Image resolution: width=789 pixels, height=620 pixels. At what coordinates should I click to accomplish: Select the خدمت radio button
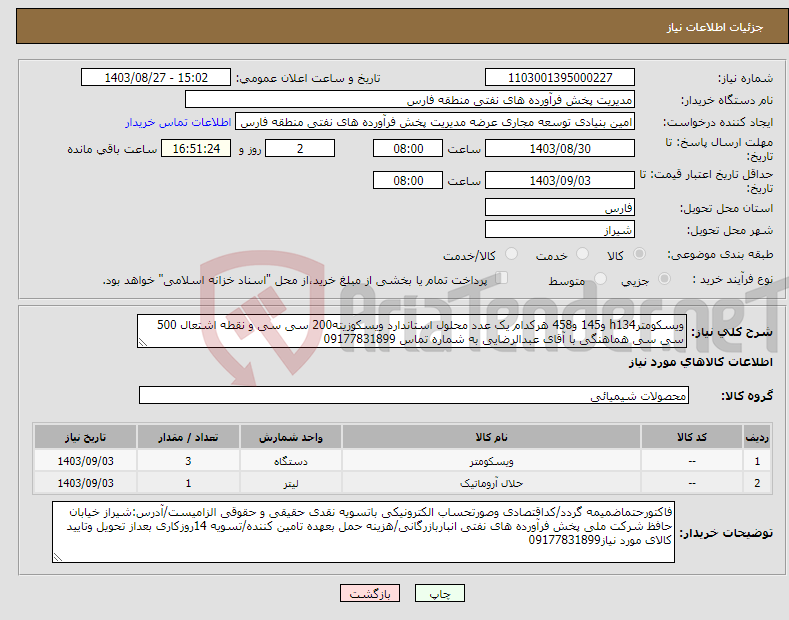tap(582, 254)
